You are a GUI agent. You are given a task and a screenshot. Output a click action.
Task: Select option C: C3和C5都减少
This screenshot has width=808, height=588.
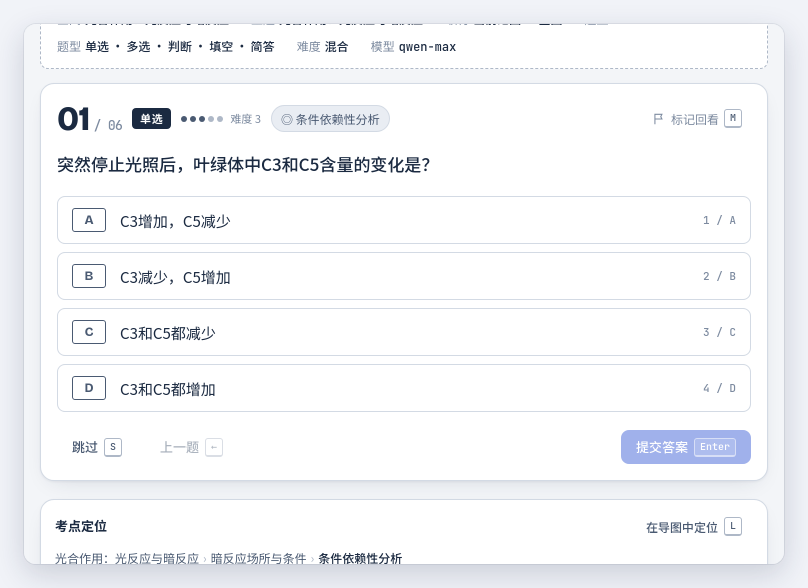click(x=403, y=332)
